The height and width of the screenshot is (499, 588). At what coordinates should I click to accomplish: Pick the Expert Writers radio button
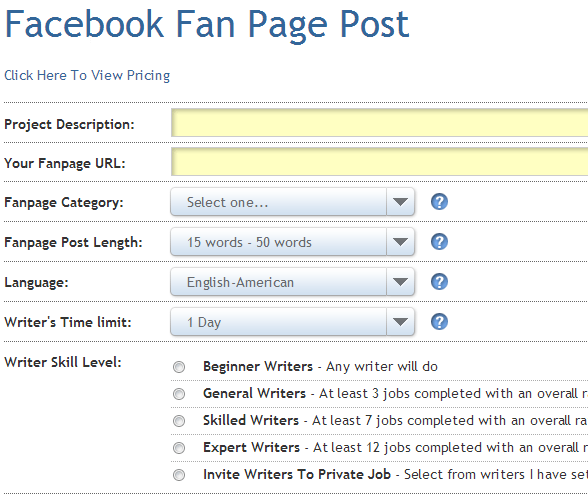179,448
